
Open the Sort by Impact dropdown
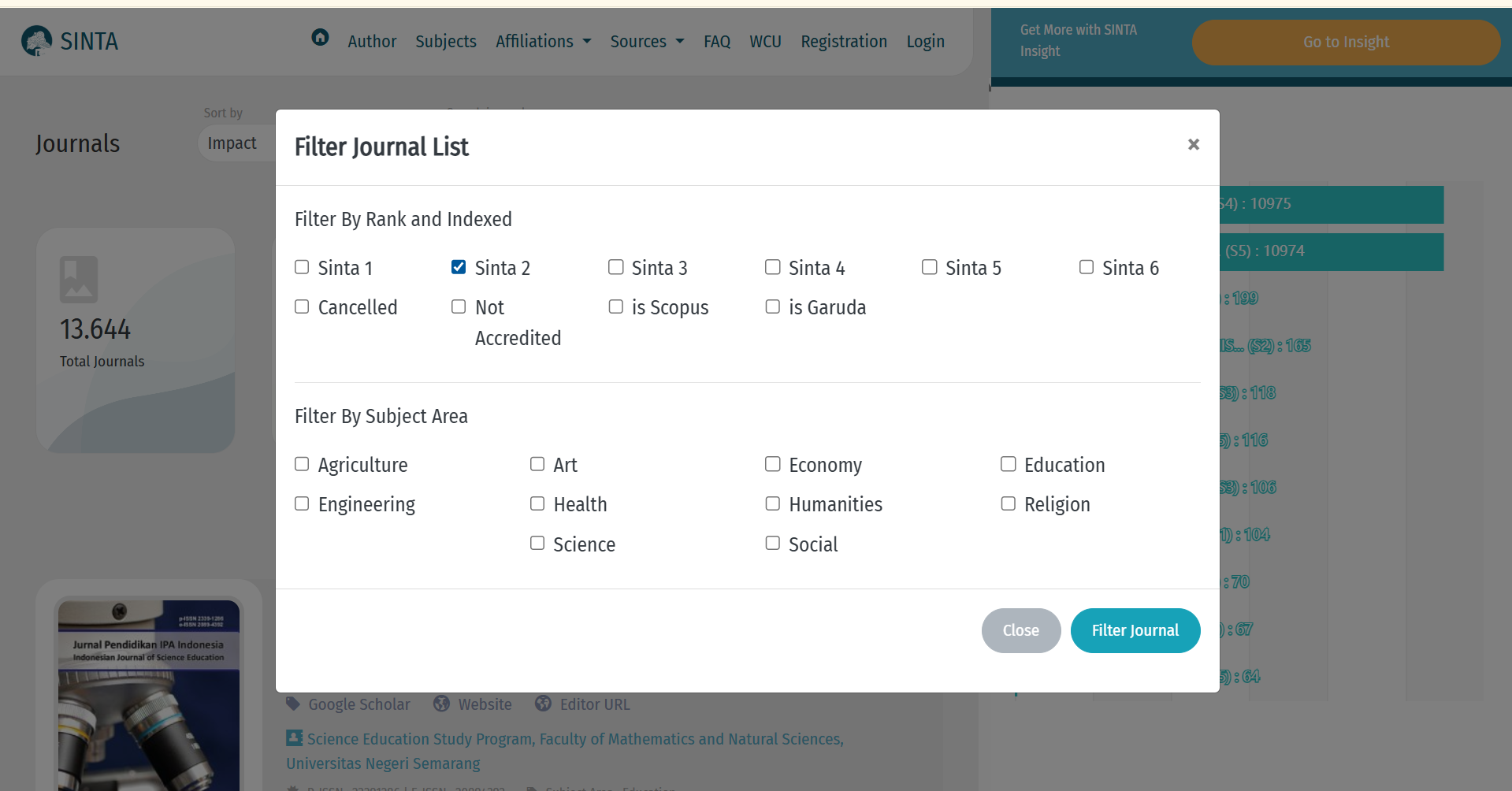(232, 143)
